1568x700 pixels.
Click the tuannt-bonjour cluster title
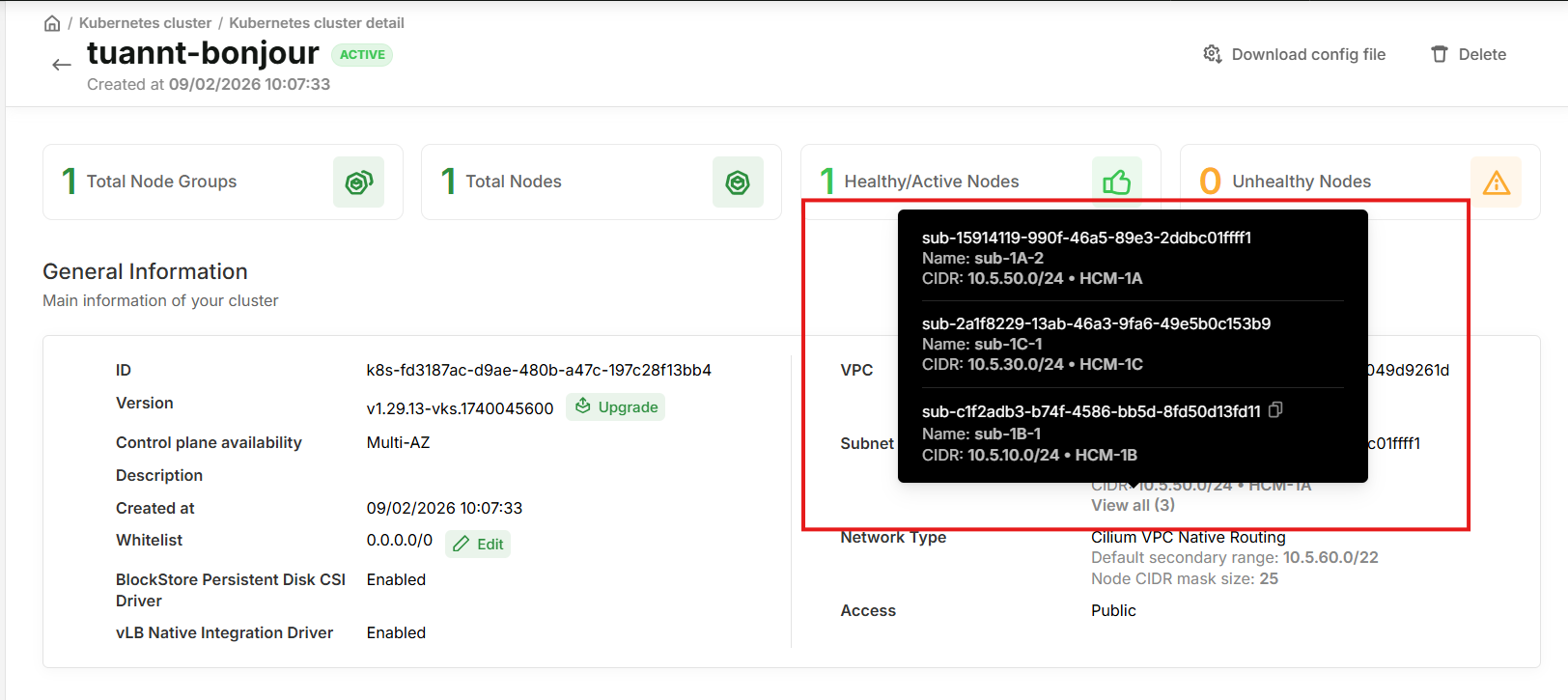pos(203,53)
